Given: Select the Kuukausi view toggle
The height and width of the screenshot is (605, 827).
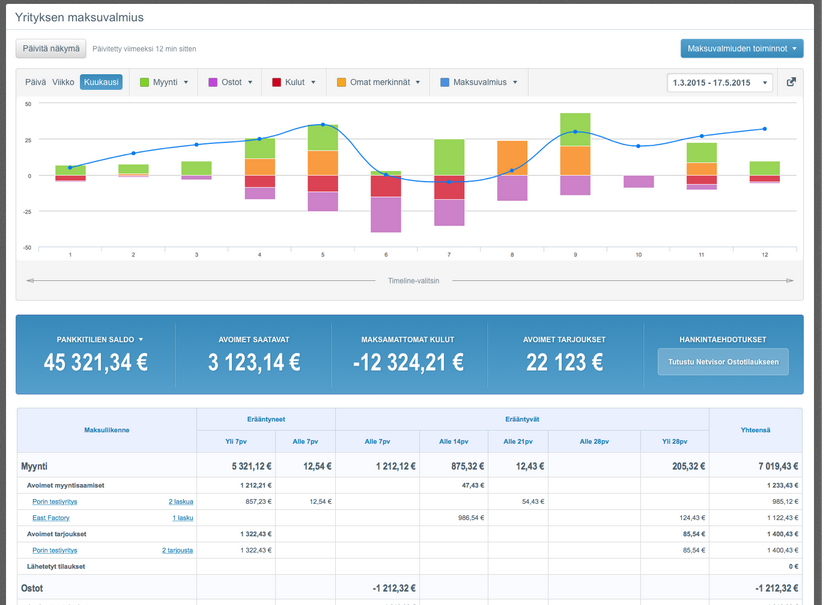Looking at the screenshot, I should click(x=101, y=82).
